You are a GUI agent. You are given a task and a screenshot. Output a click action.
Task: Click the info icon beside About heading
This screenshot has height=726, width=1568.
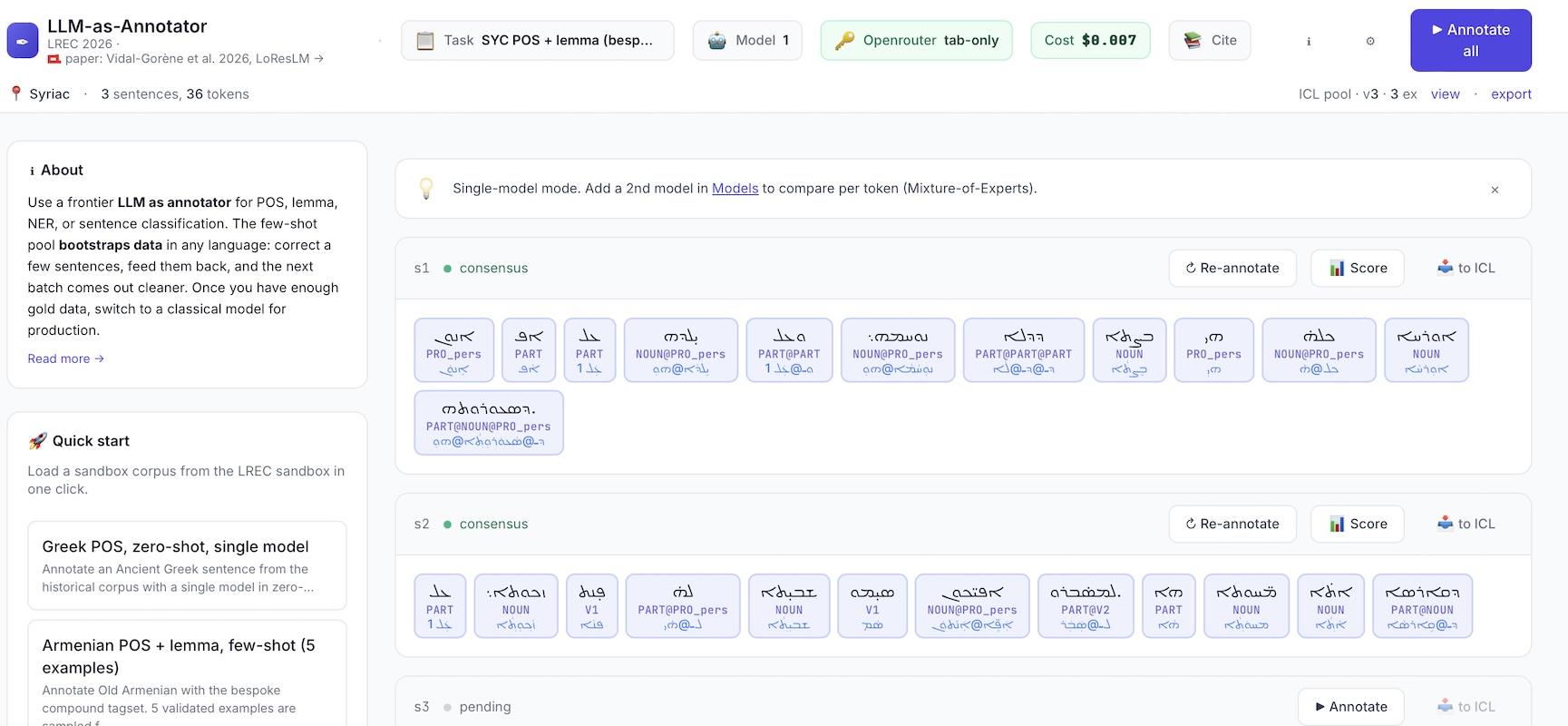(x=33, y=171)
